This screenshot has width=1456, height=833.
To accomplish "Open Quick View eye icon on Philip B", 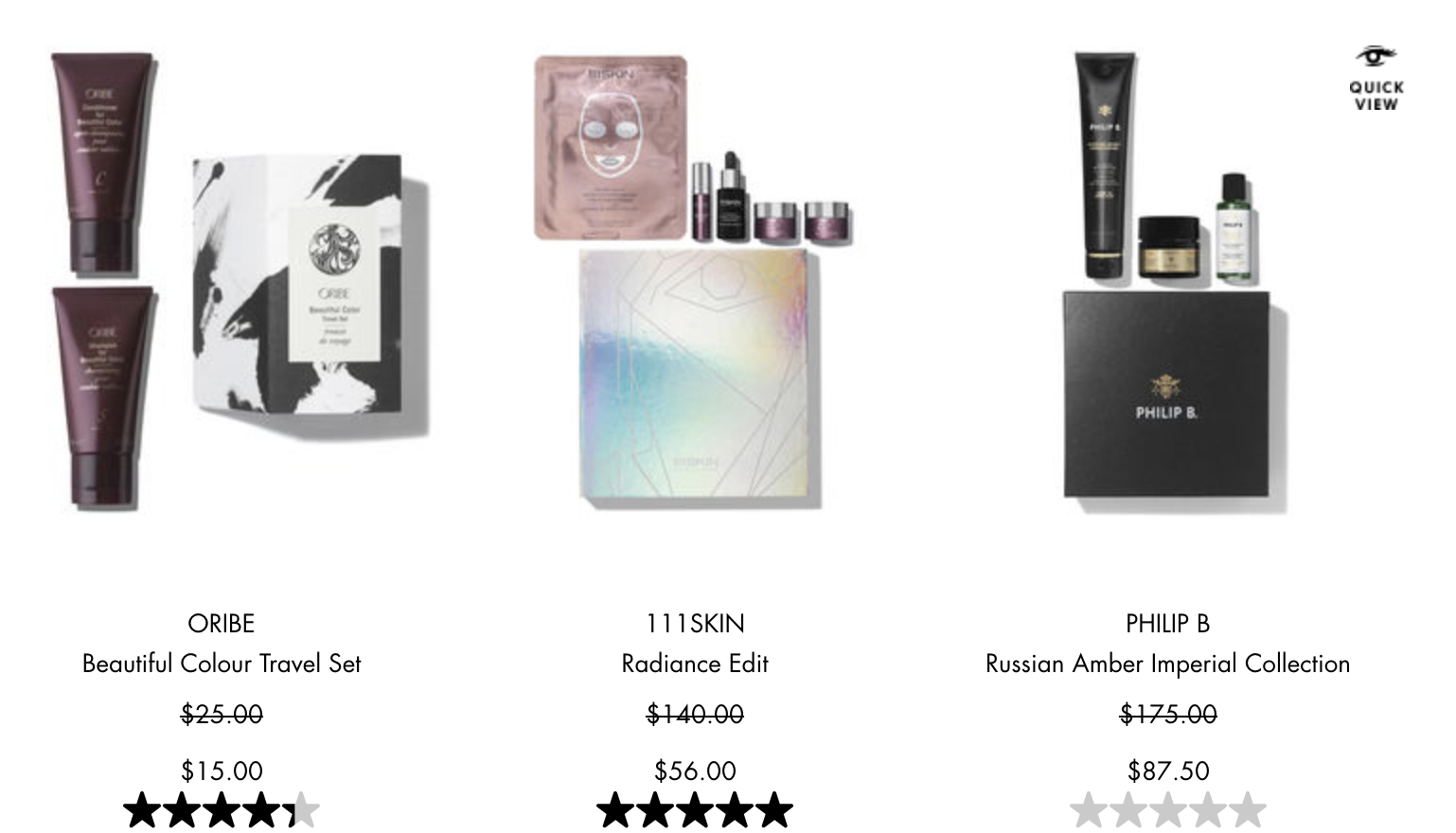I will click(1376, 57).
